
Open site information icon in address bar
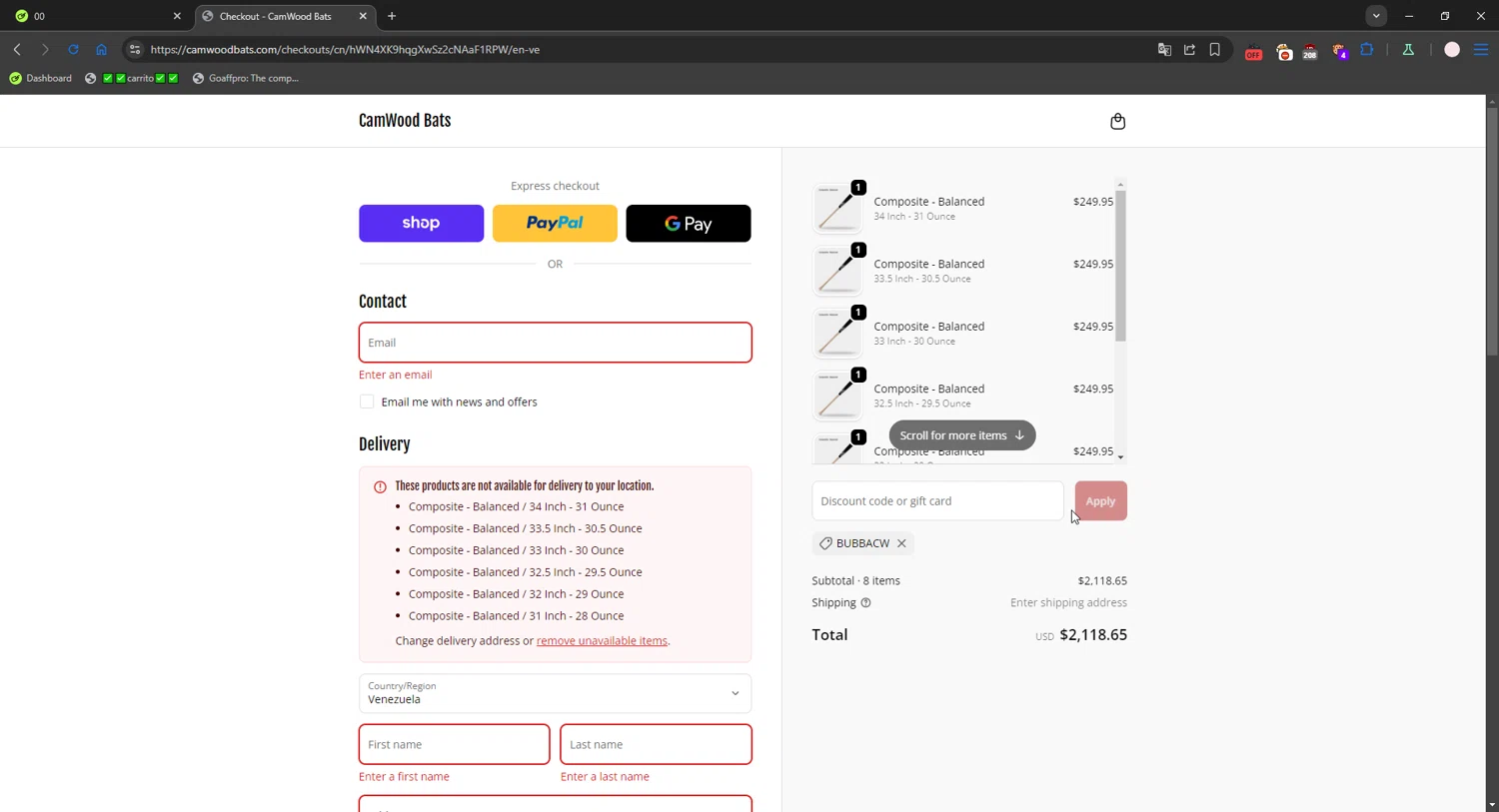(135, 49)
